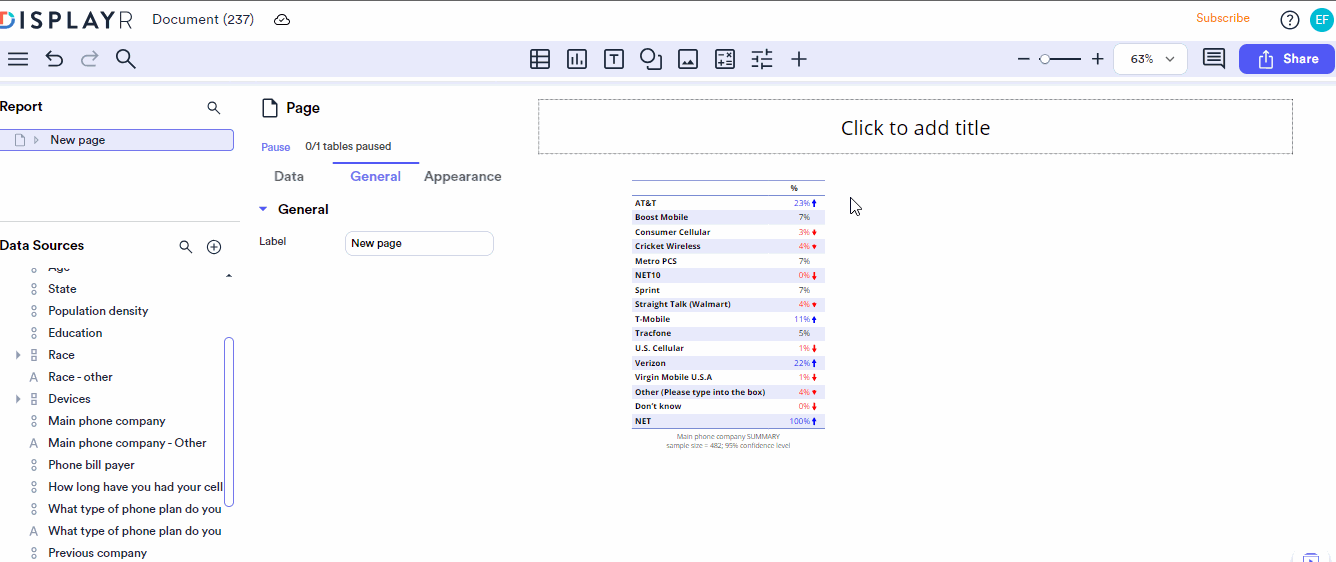1336x562 pixels.
Task: Click the Main phone company SUMMARY footer
Action: 728,437
